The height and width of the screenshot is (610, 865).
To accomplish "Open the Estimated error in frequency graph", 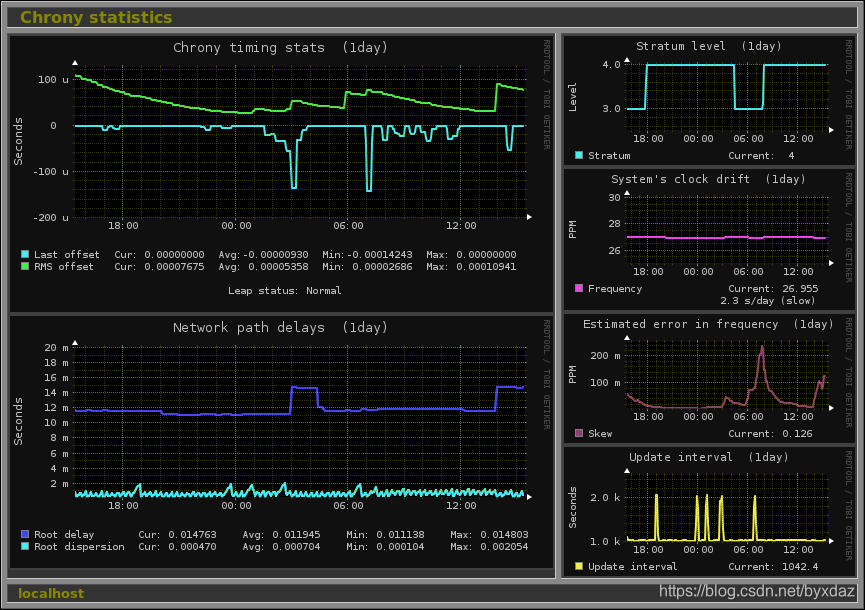I will point(709,378).
